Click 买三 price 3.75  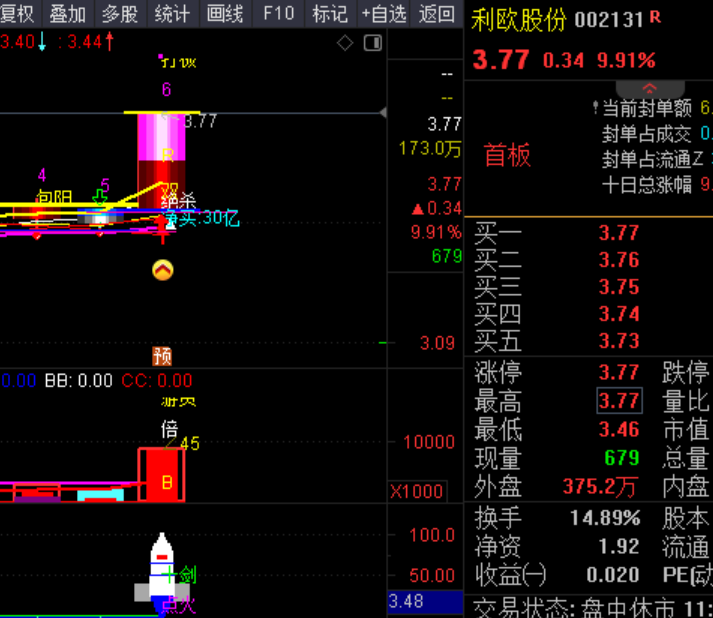point(619,286)
